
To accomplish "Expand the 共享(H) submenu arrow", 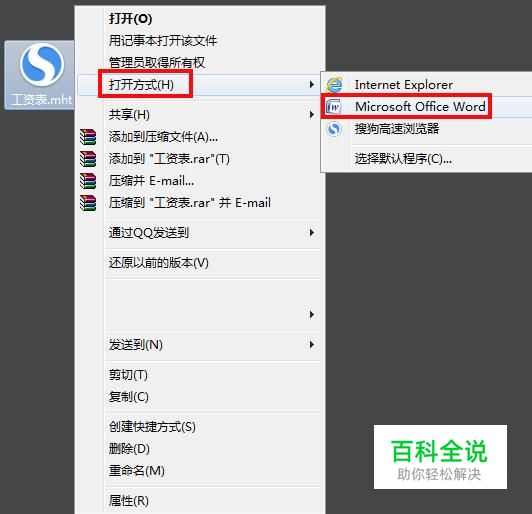I will 311,114.
